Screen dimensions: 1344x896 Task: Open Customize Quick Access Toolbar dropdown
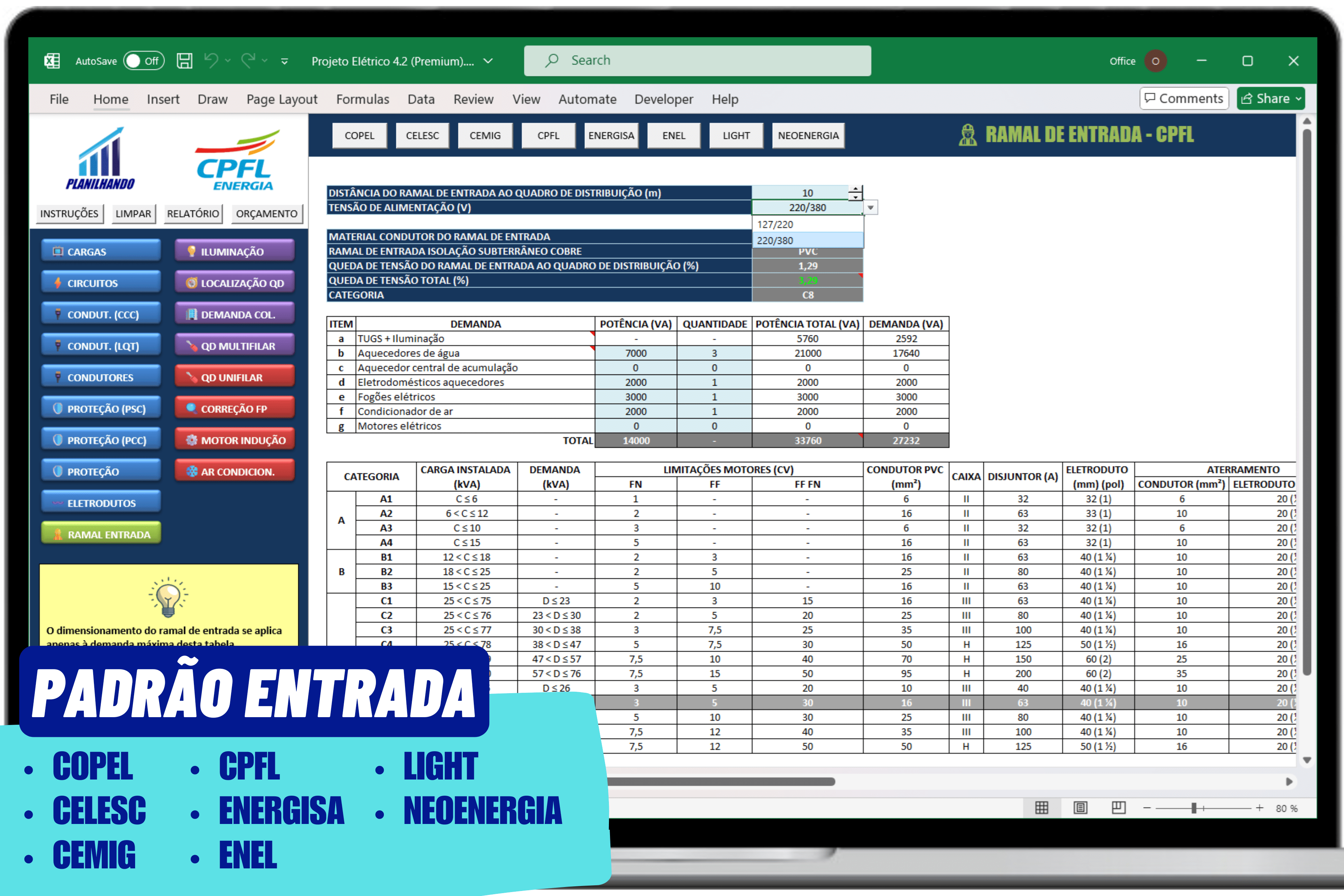285,61
